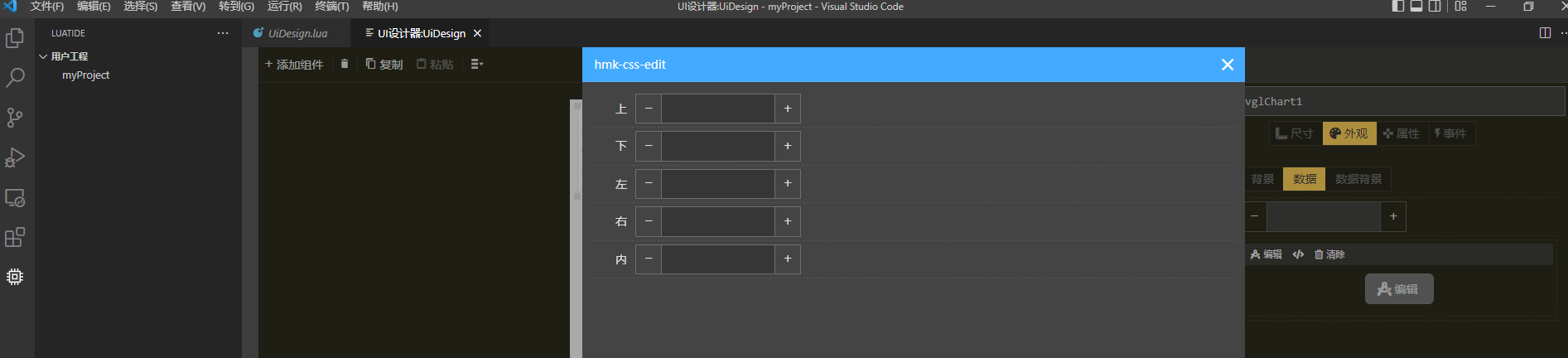Decrease the 左 value with minus

649,183
